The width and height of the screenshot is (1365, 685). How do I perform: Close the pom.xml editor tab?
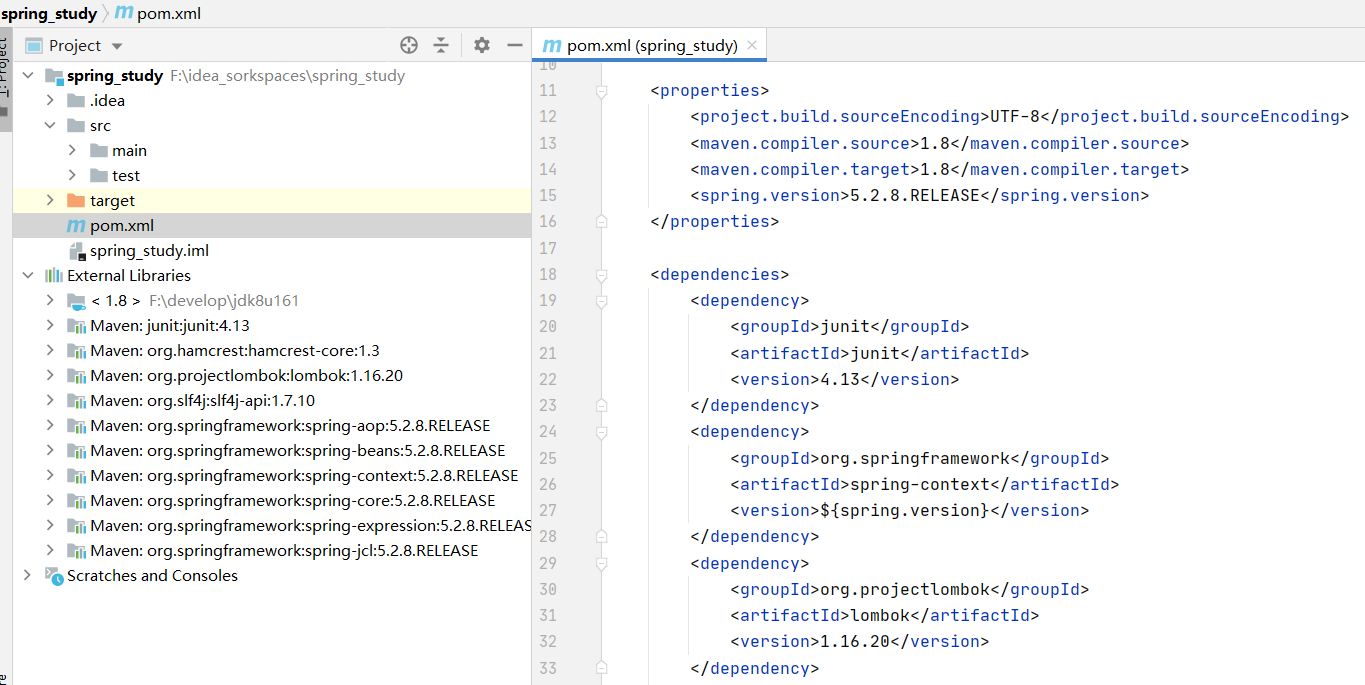(x=752, y=45)
